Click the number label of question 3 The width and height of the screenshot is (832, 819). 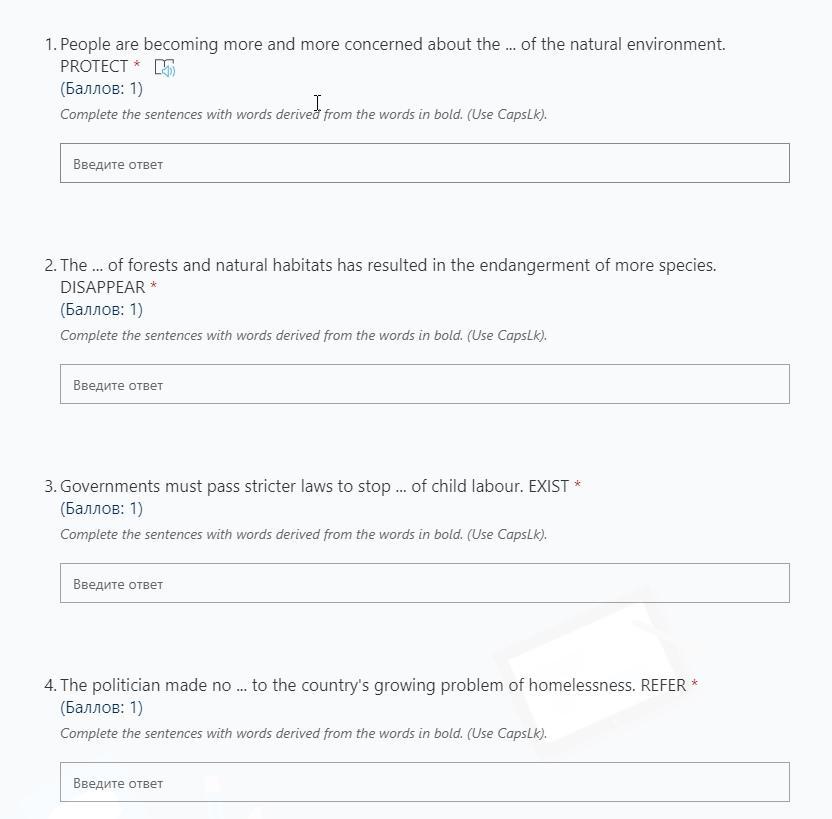(50, 486)
